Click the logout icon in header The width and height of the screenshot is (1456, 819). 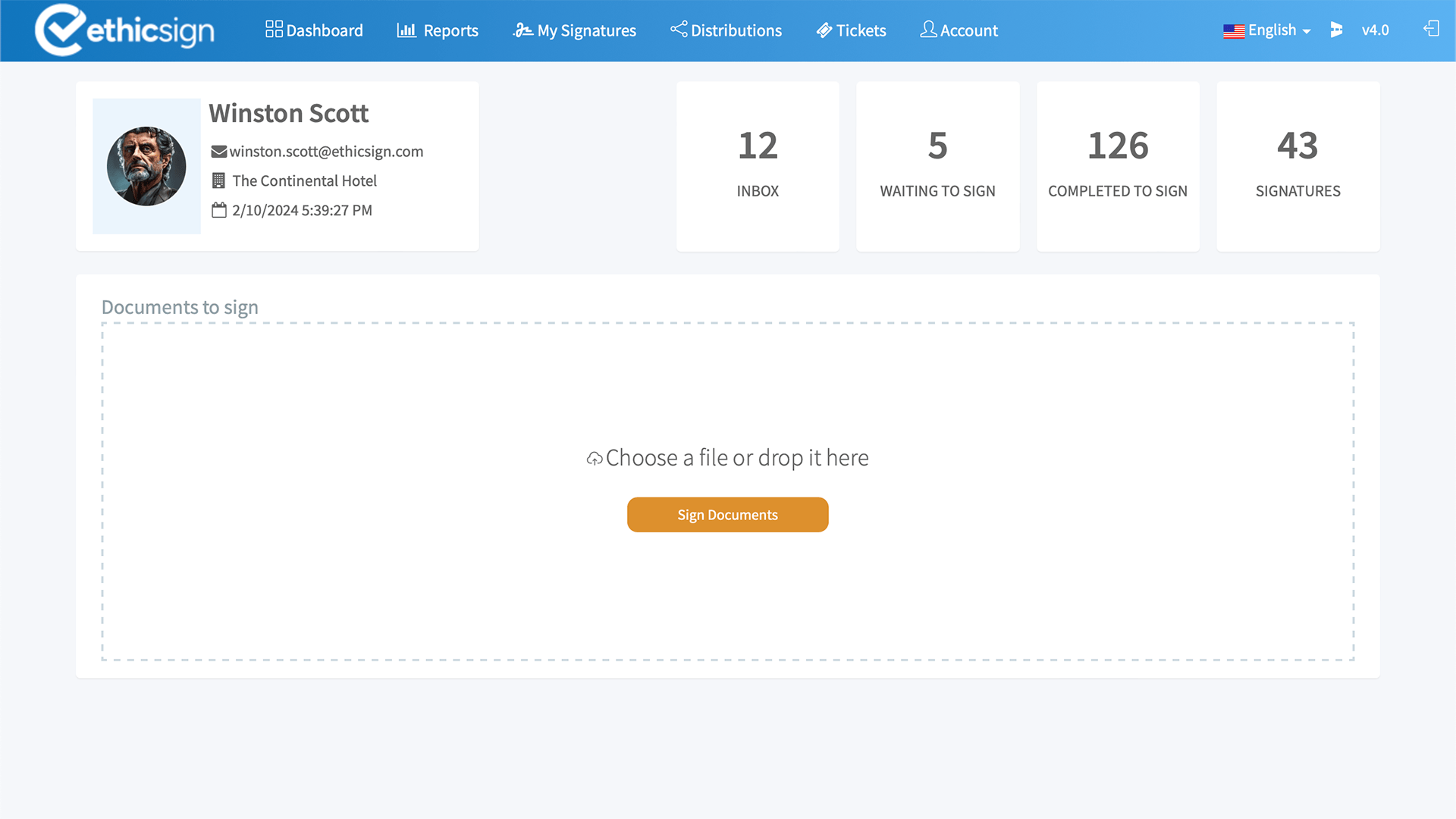tap(1431, 29)
